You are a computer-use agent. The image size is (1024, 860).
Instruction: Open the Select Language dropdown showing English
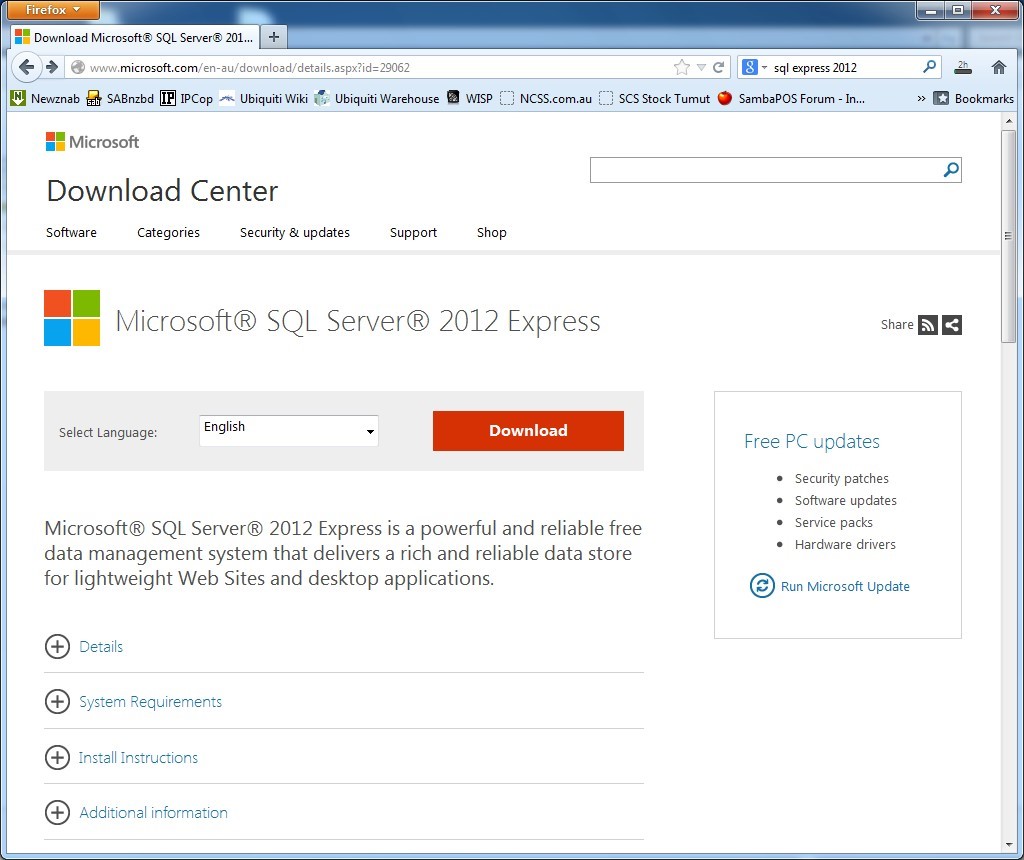pyautogui.click(x=288, y=430)
